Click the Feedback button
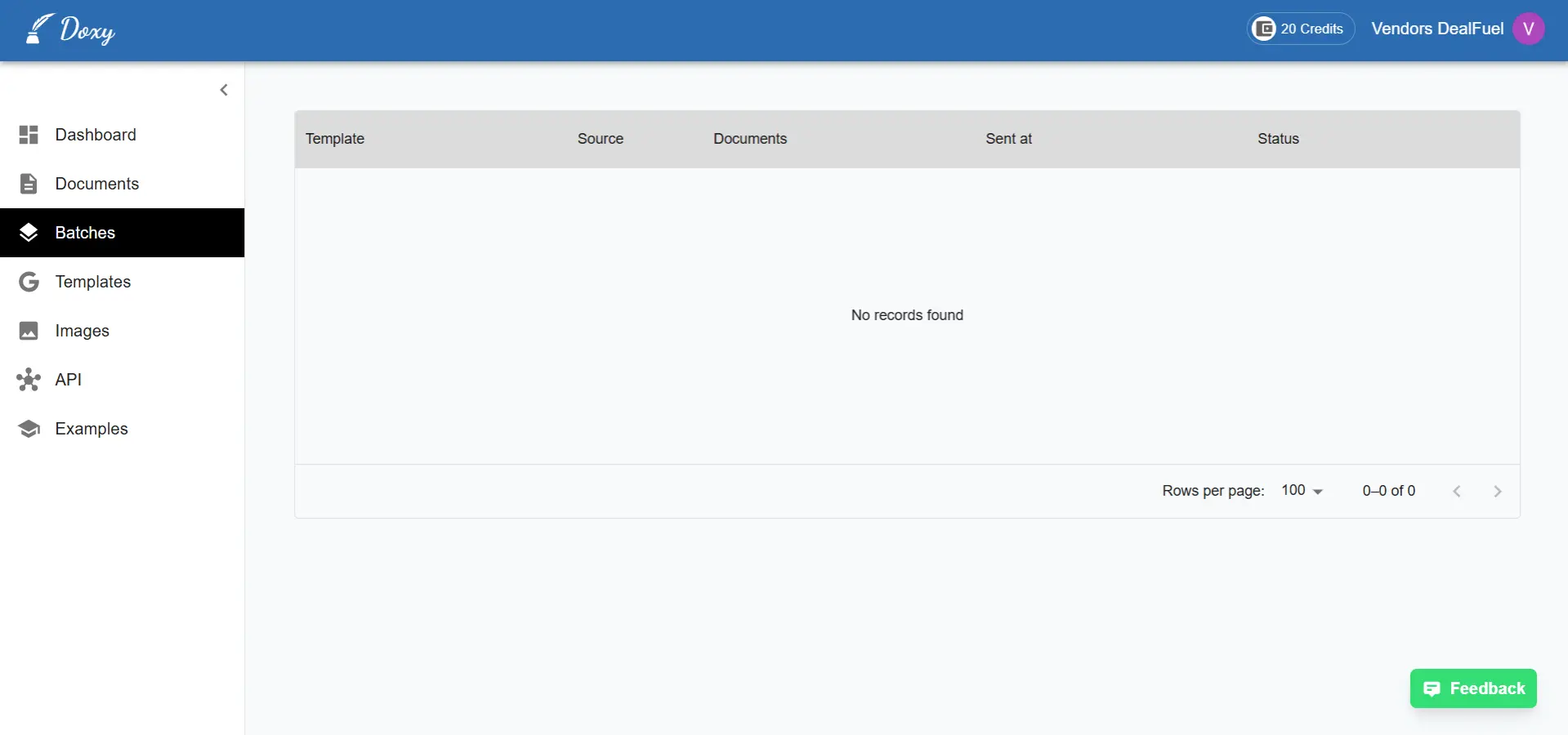The width and height of the screenshot is (1568, 735). click(x=1472, y=688)
